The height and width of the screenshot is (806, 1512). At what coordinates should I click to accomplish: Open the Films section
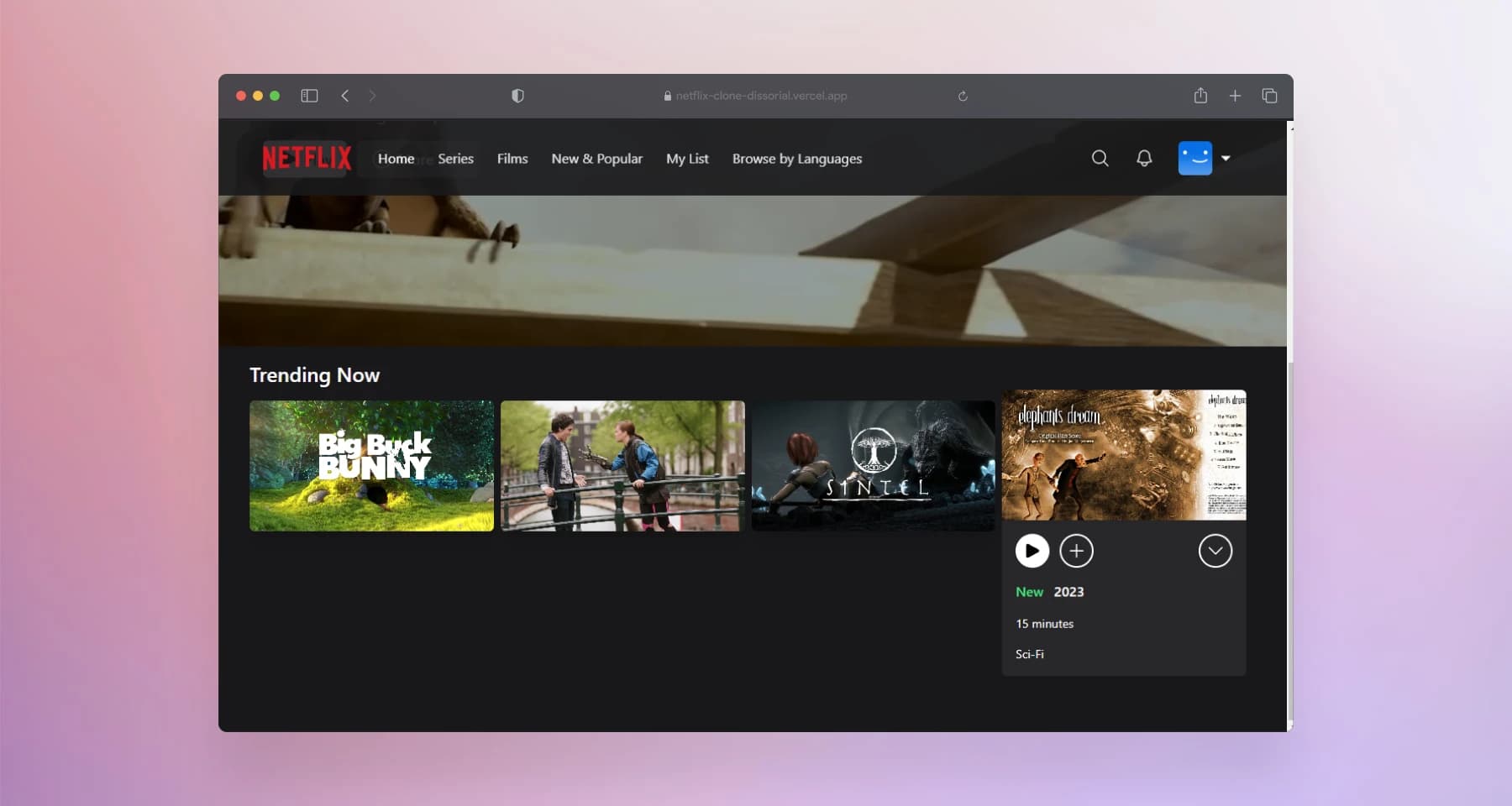[x=512, y=159]
